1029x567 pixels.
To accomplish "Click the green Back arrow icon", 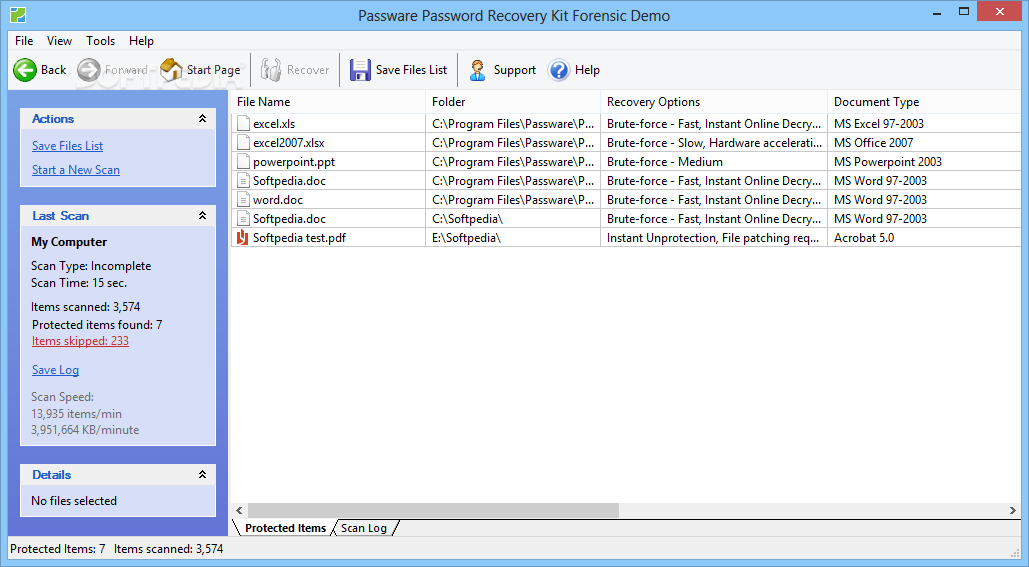I will 25,70.
